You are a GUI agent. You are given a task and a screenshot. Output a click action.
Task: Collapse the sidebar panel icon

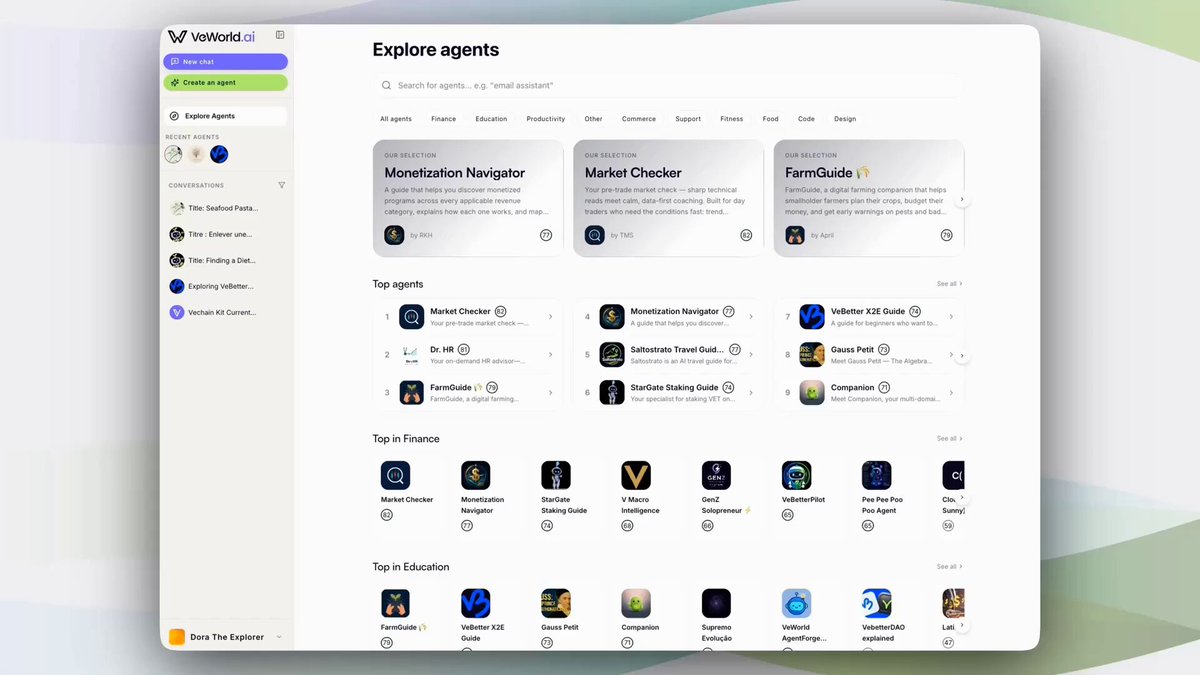click(x=280, y=35)
